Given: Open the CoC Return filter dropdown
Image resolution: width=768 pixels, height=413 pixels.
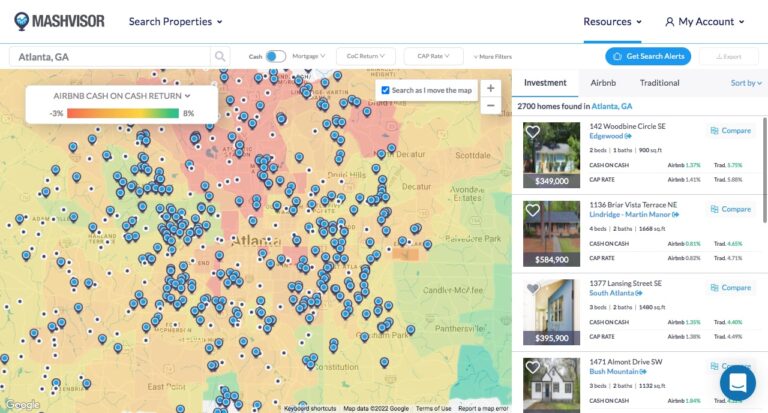Looking at the screenshot, I should tap(365, 57).
